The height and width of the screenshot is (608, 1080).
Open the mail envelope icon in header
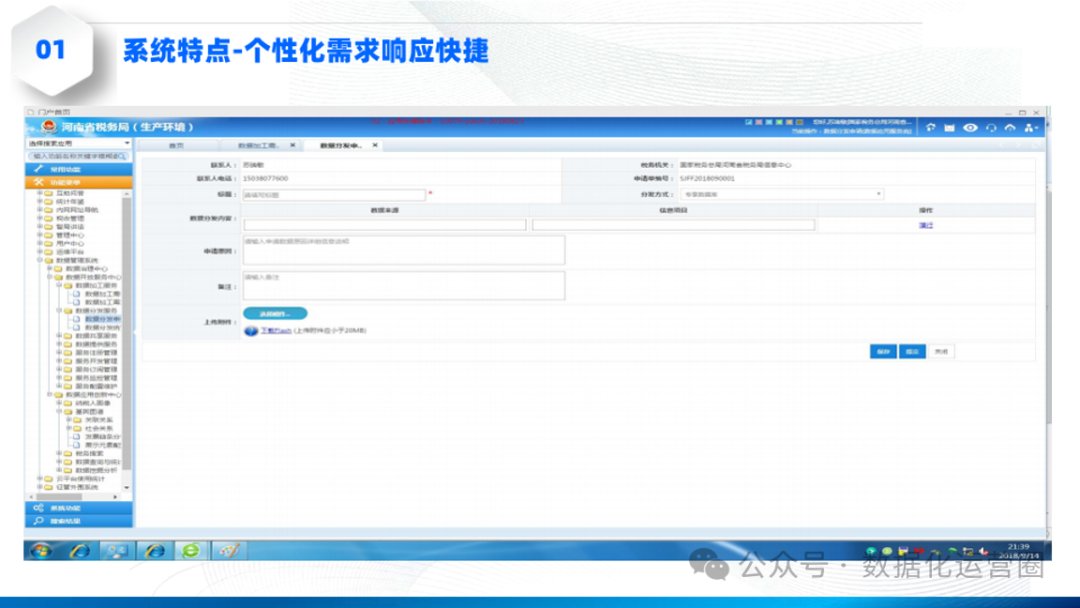(x=949, y=127)
